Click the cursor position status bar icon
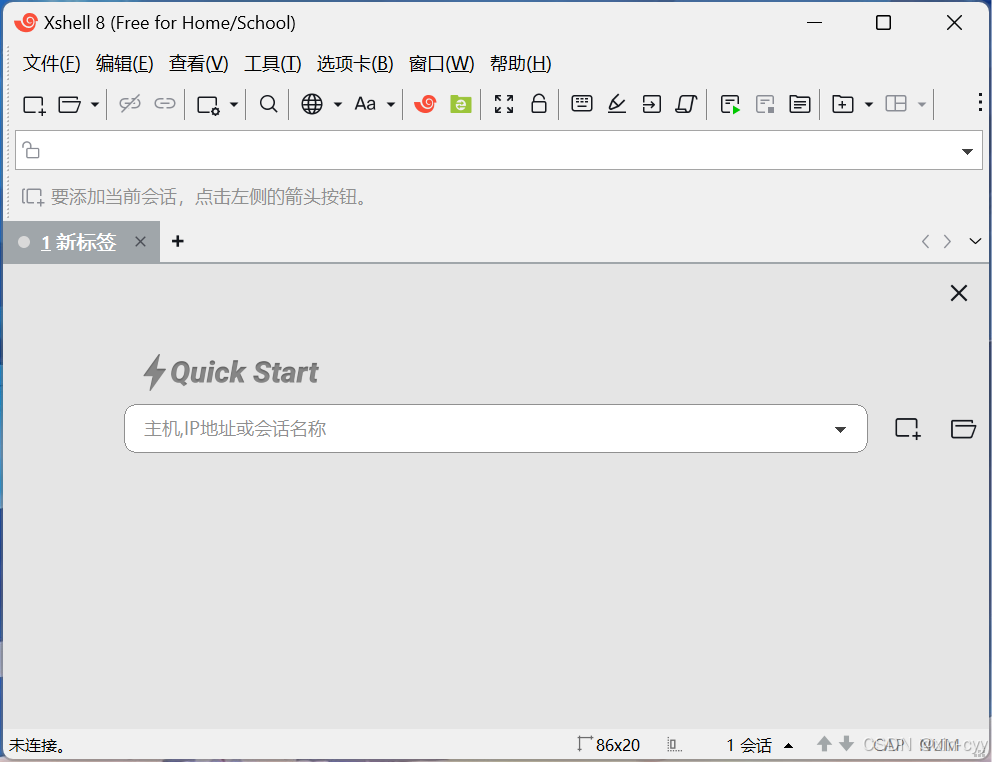 675,745
